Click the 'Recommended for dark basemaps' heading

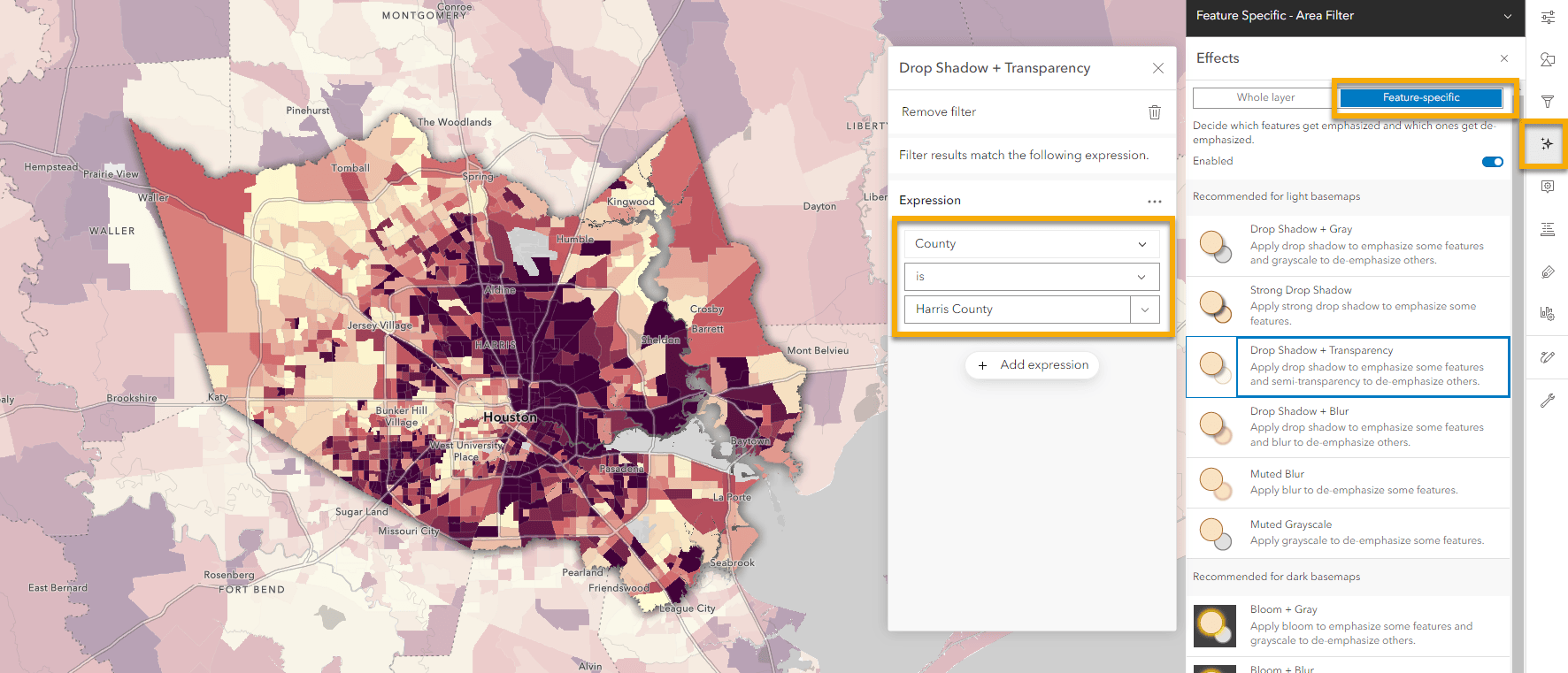point(1276,577)
